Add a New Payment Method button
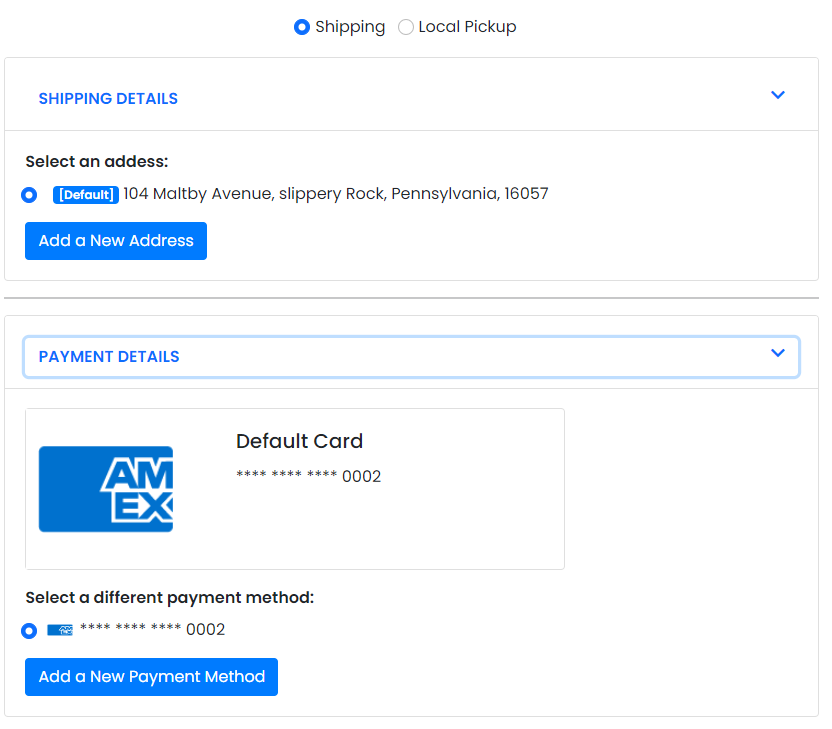The height and width of the screenshot is (729, 832). (x=151, y=677)
